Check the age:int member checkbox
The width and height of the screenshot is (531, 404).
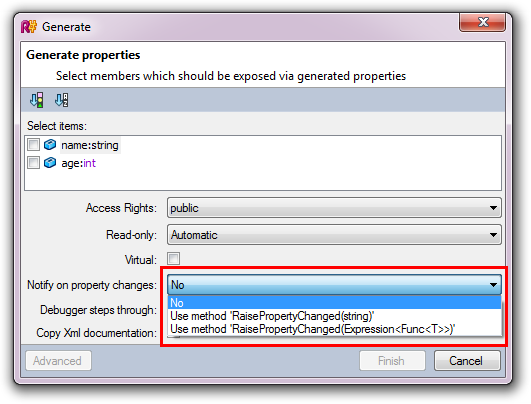[x=33, y=163]
